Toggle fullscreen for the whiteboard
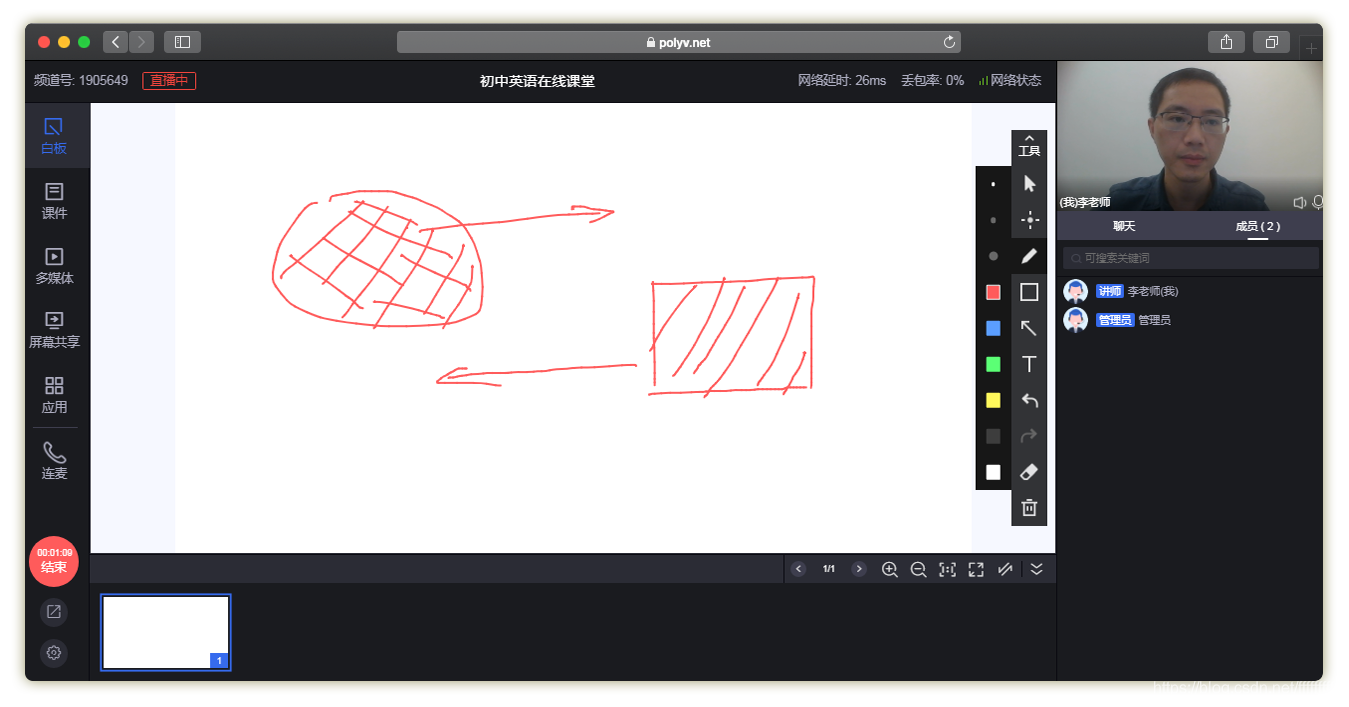 coord(976,569)
